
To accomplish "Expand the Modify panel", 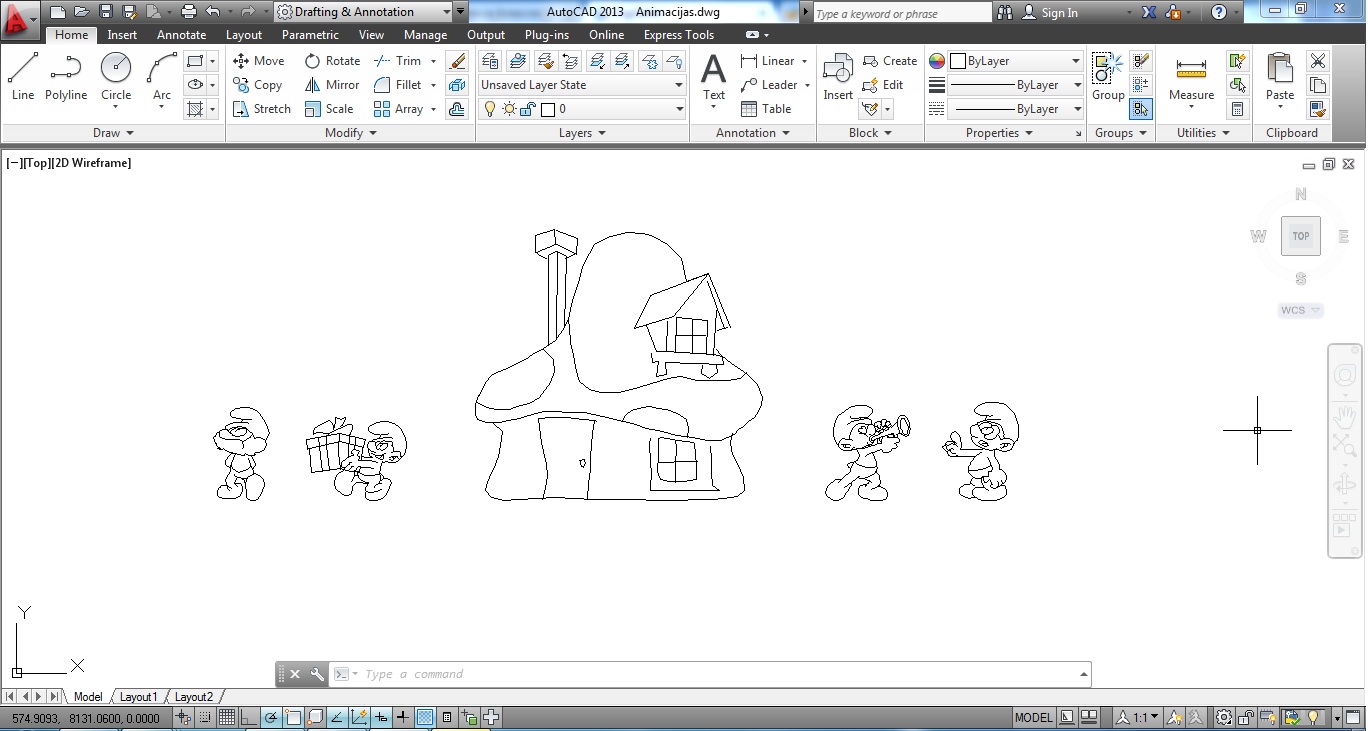I will click(x=351, y=133).
